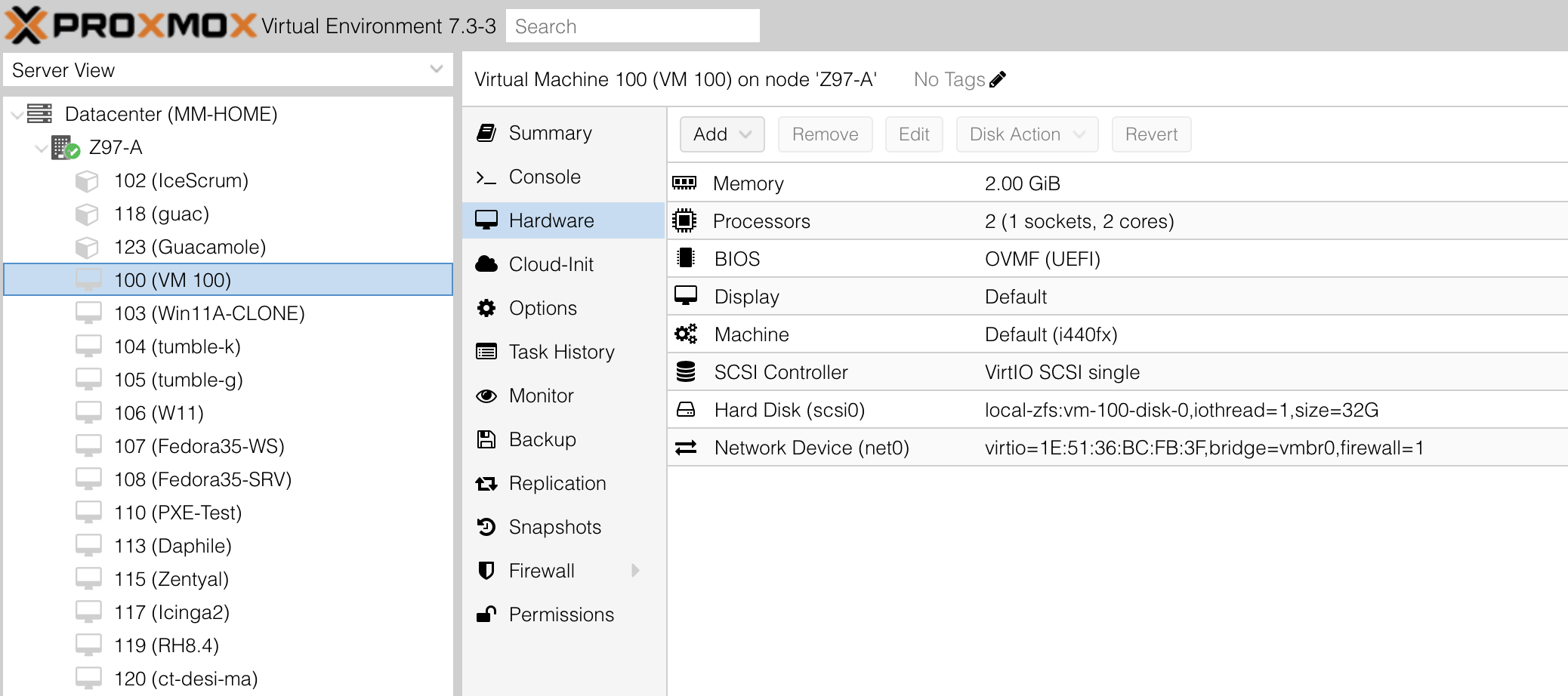
Task: Expand the Firewall submenu arrow
Action: pos(635,571)
